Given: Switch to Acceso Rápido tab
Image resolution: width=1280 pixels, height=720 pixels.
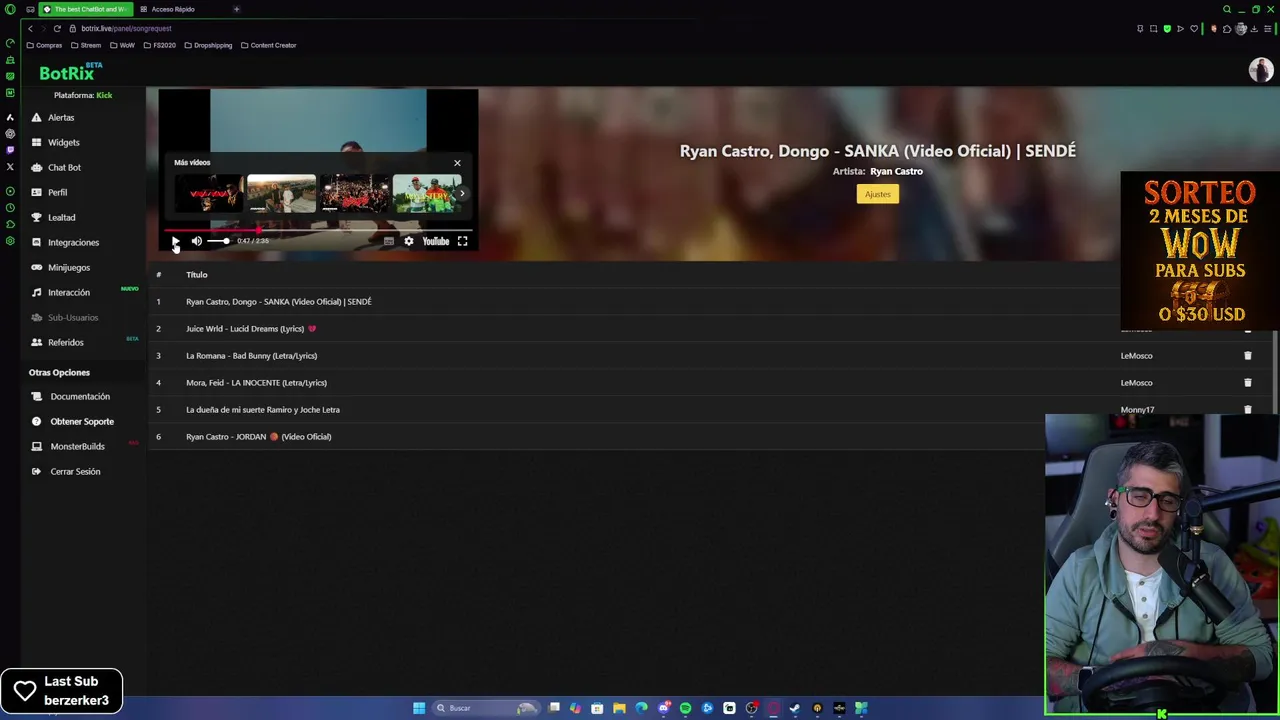Looking at the screenshot, I should [173, 9].
